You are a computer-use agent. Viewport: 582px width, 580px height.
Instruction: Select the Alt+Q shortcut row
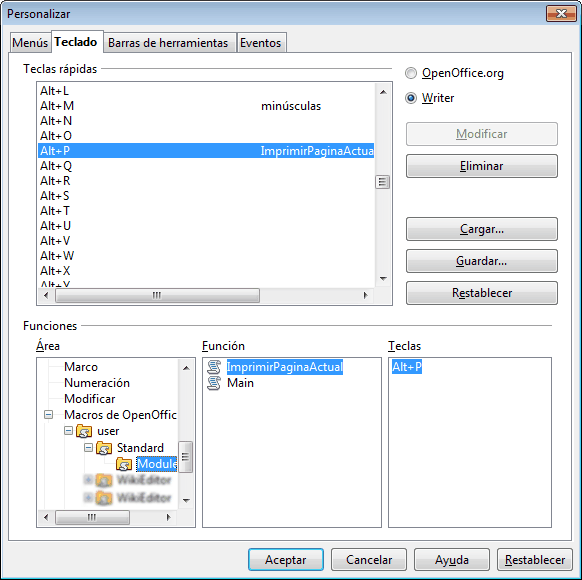pyautogui.click(x=206, y=166)
